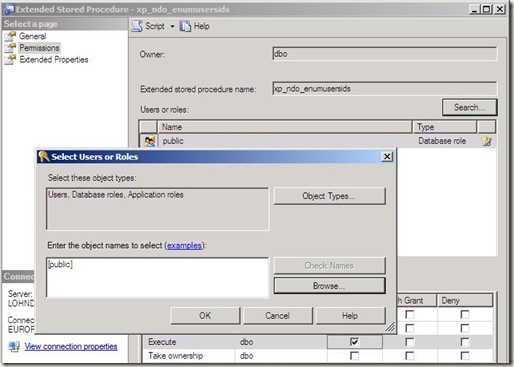514x367 pixels.
Task: Open View connection properties link
Action: (x=71, y=347)
